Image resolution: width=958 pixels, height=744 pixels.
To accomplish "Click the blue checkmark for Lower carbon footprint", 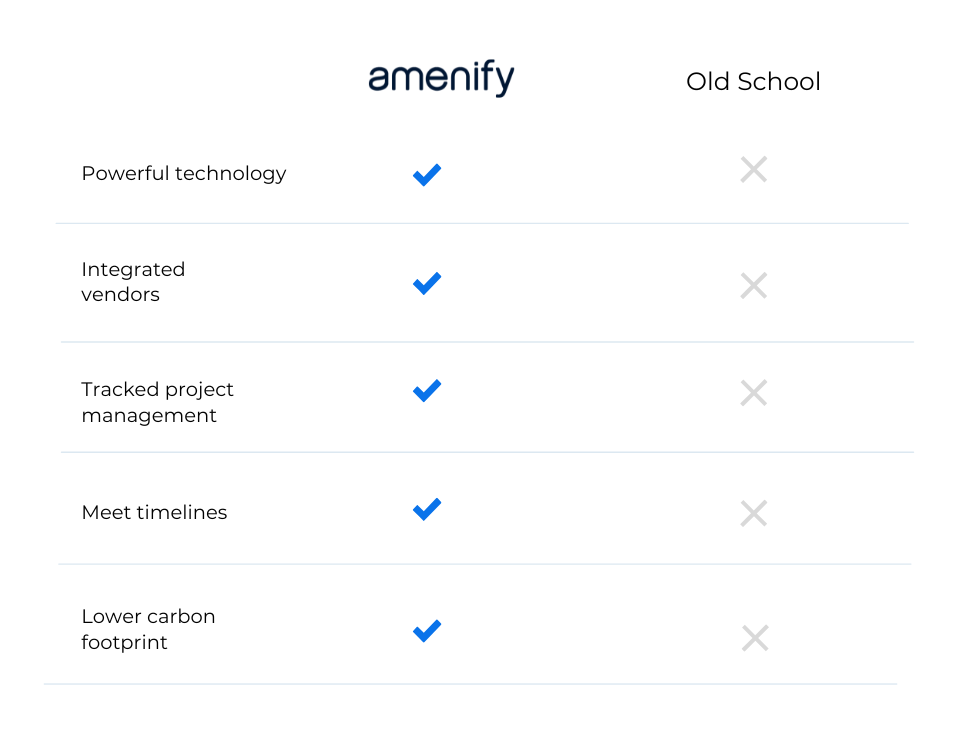I will pos(427,631).
